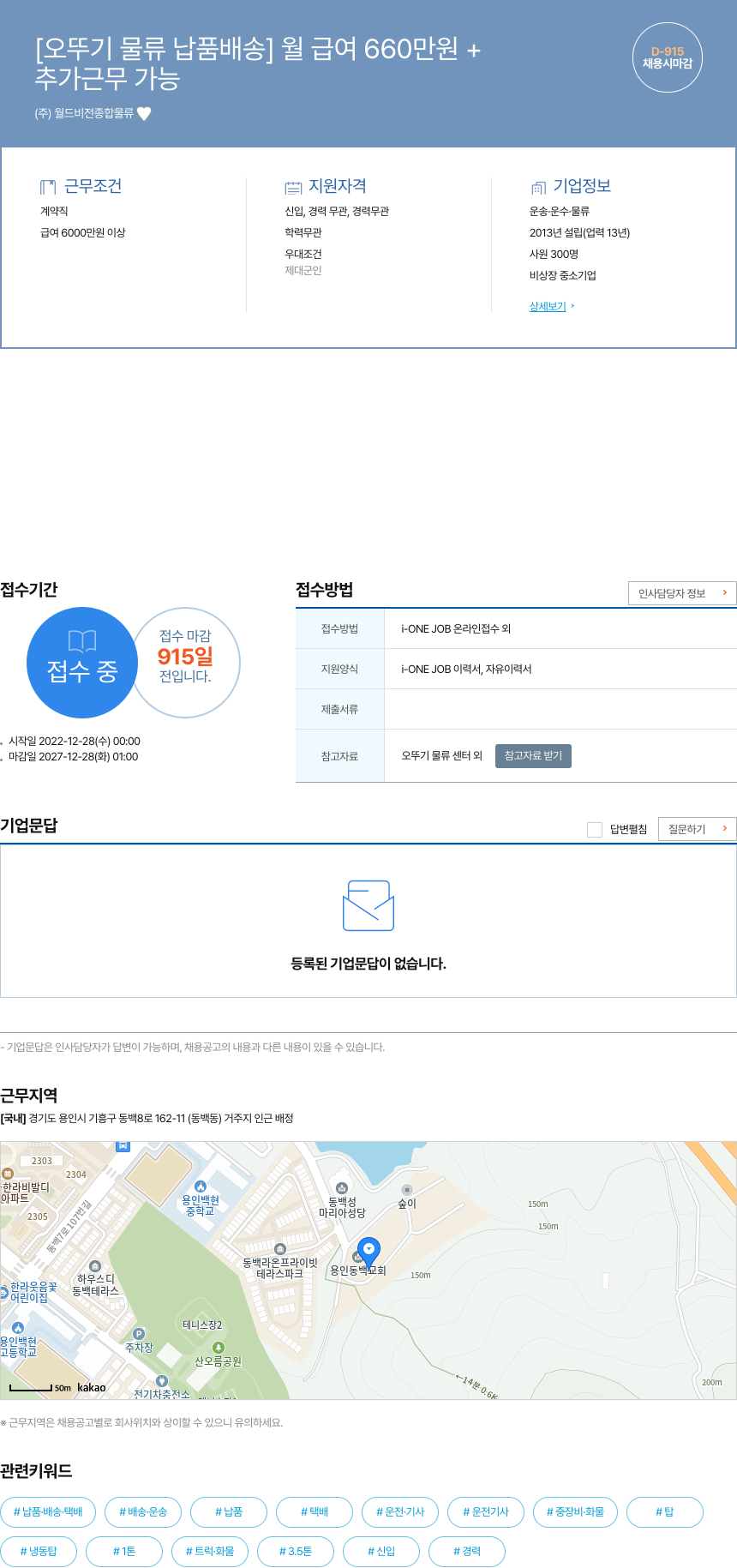This screenshot has width=737, height=1568.
Task: Click the 하우스디 동백테라스 marker on map
Action: point(95,1266)
